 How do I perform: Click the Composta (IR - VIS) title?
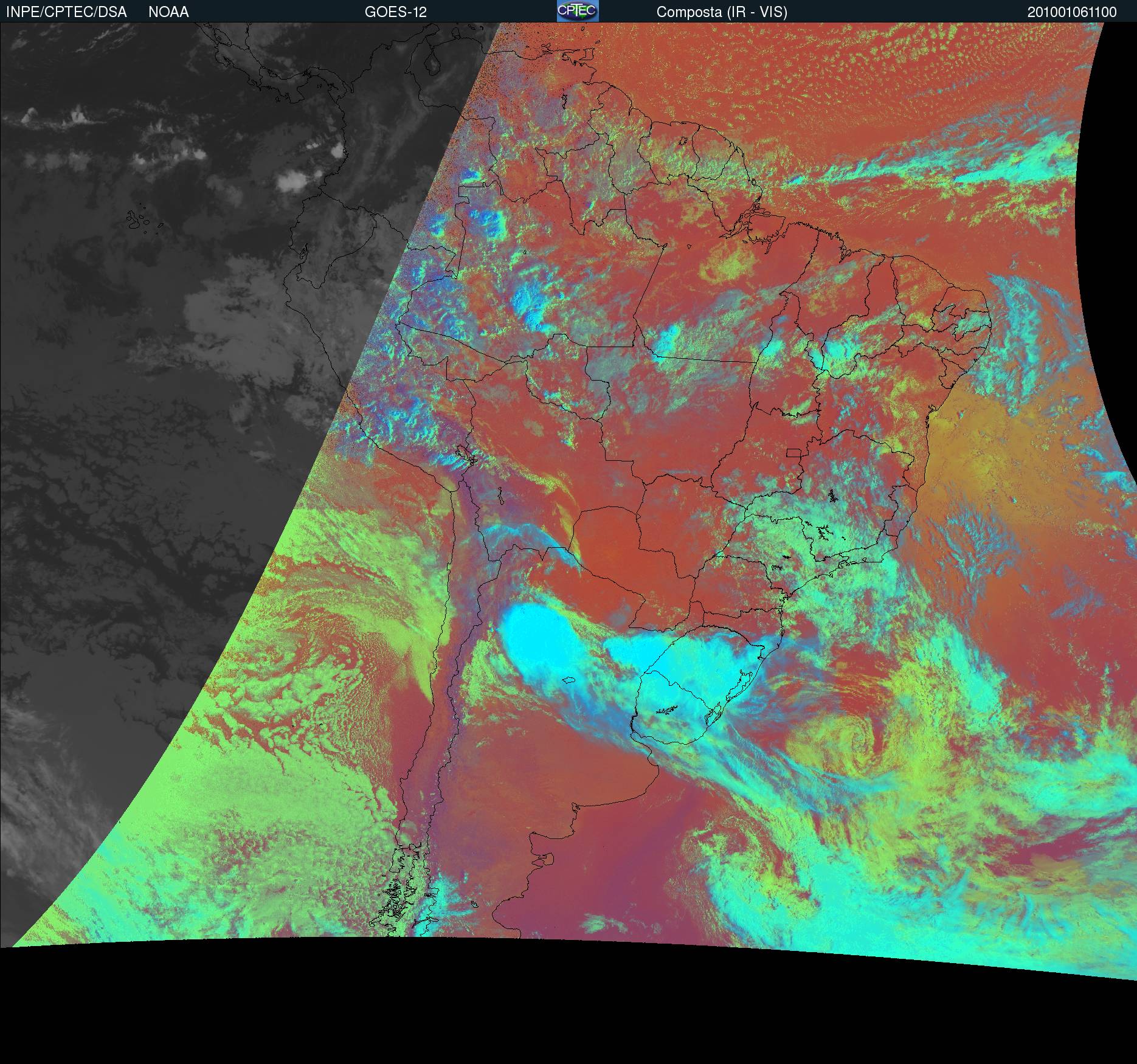point(722,12)
